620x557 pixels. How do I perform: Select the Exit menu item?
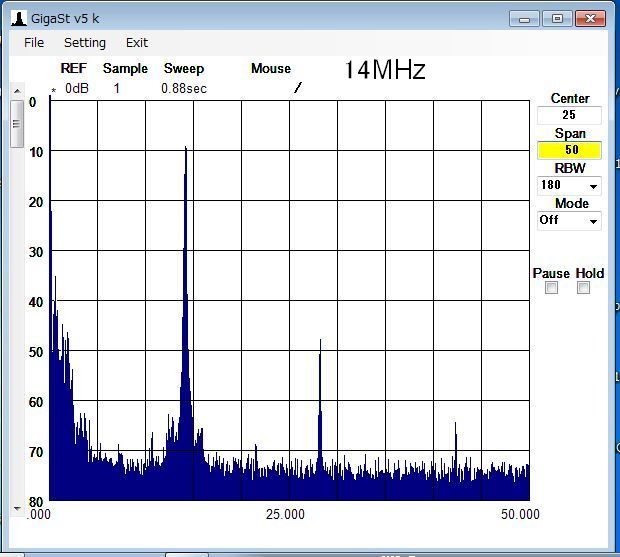(x=137, y=42)
